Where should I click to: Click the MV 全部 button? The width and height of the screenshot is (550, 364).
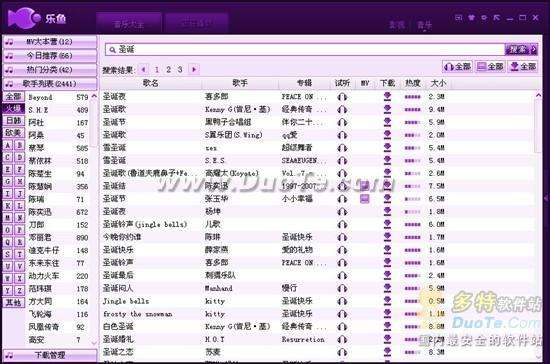490,66
